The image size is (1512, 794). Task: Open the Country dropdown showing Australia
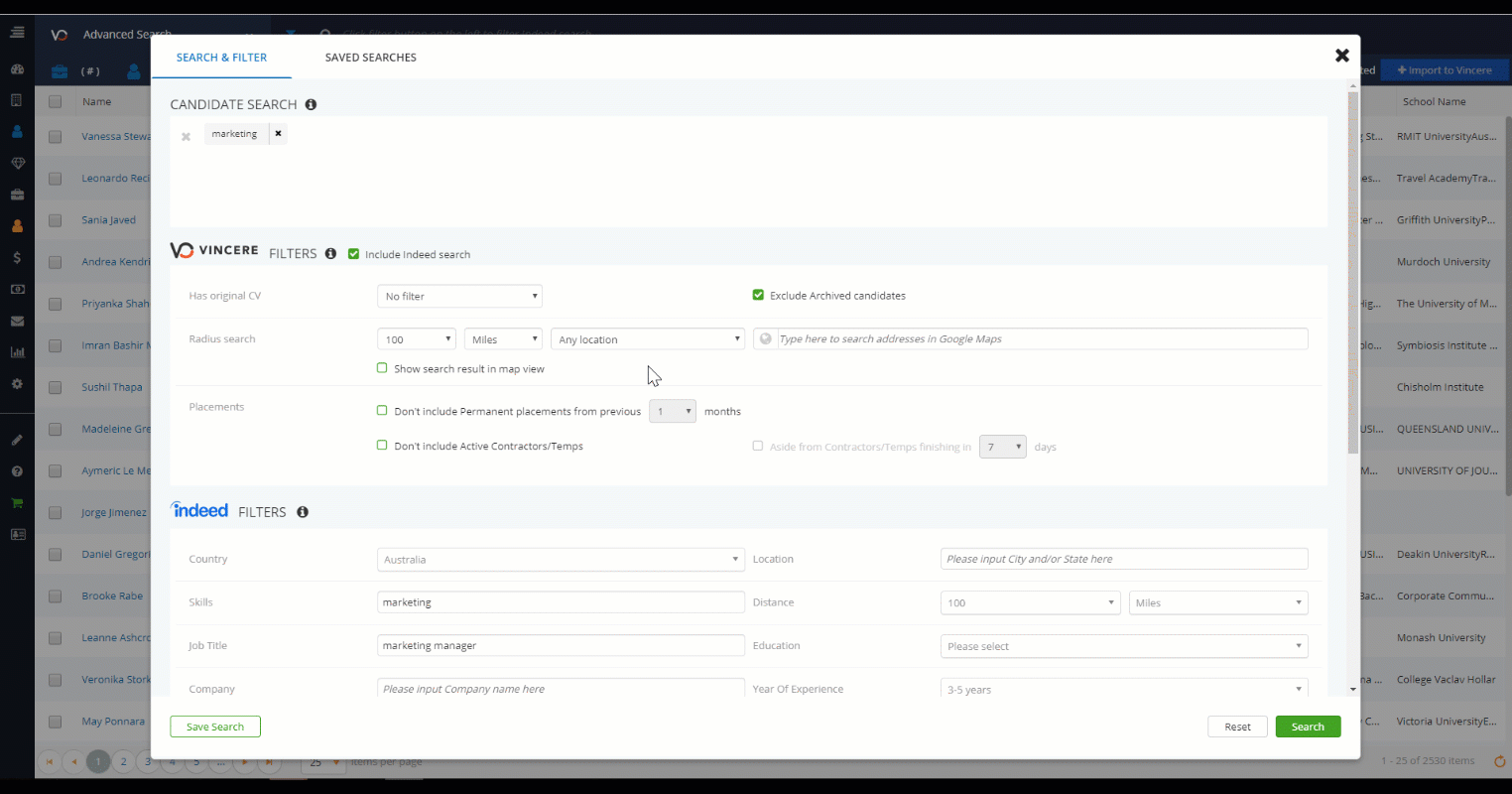click(x=561, y=560)
